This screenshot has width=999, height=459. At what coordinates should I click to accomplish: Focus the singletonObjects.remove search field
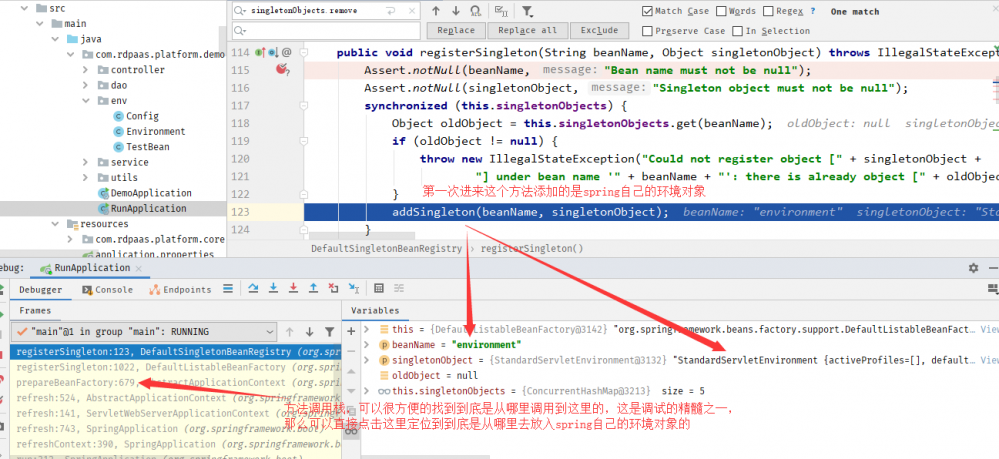pos(326,11)
